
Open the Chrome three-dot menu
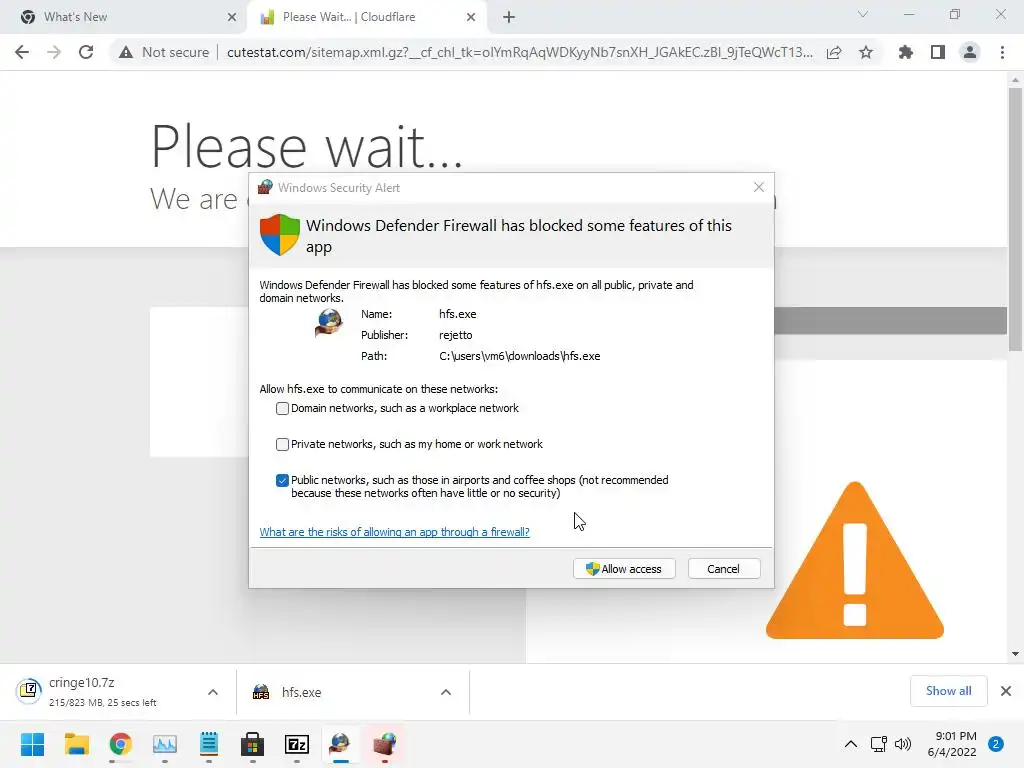(x=1002, y=52)
